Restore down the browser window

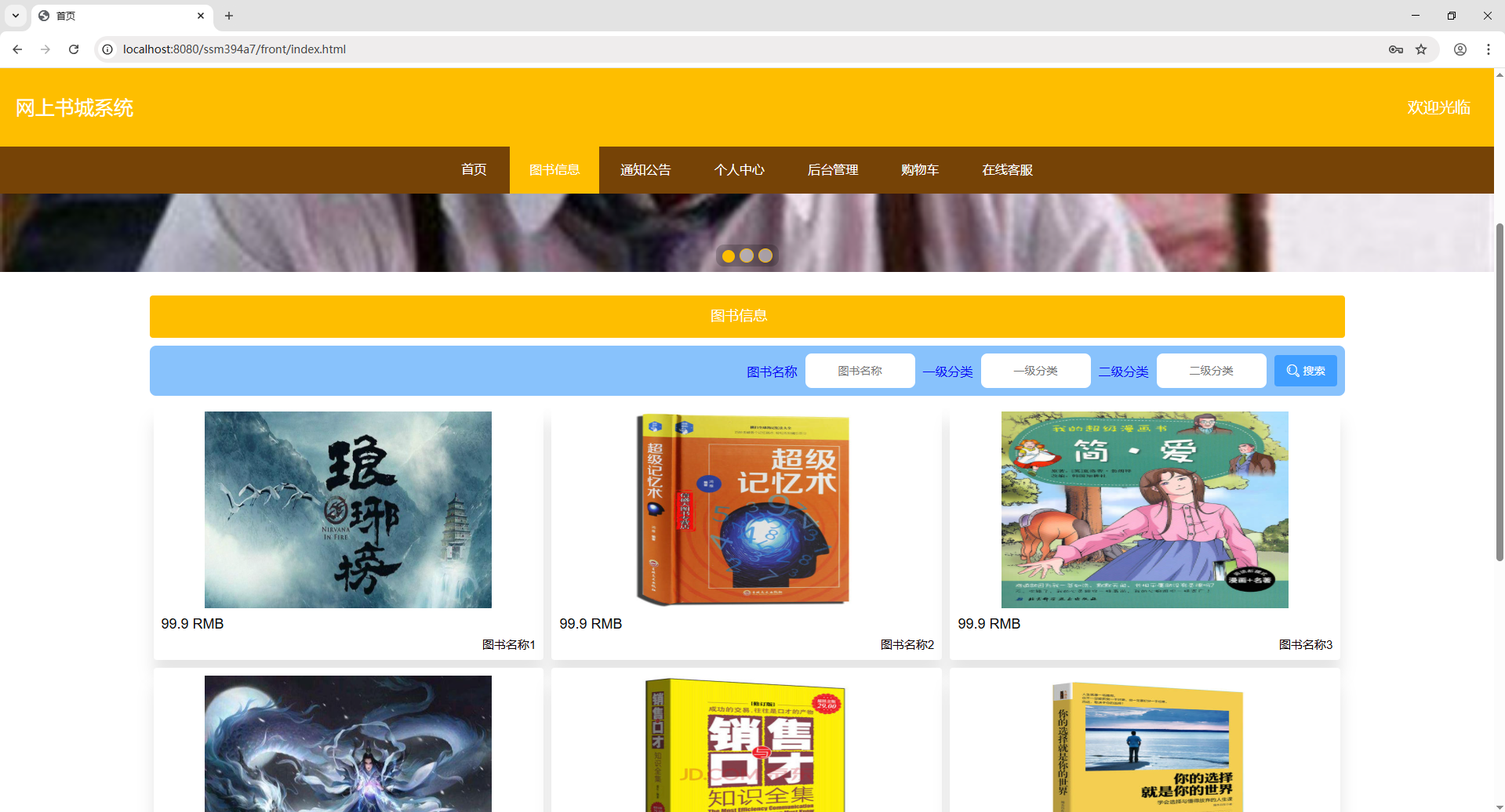(1452, 16)
